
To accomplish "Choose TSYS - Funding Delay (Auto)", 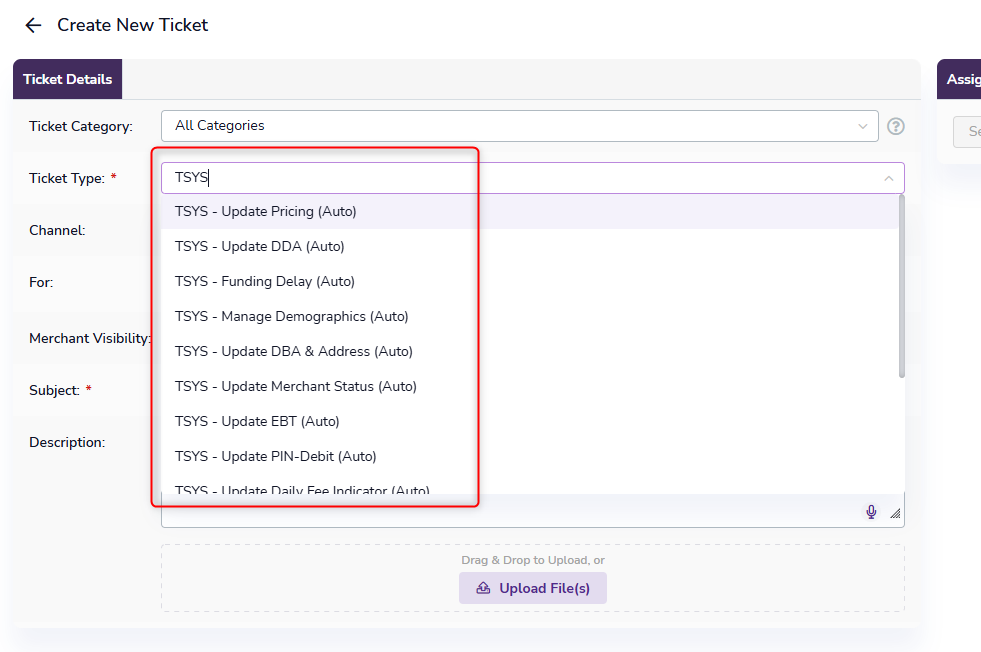I will click(x=265, y=281).
